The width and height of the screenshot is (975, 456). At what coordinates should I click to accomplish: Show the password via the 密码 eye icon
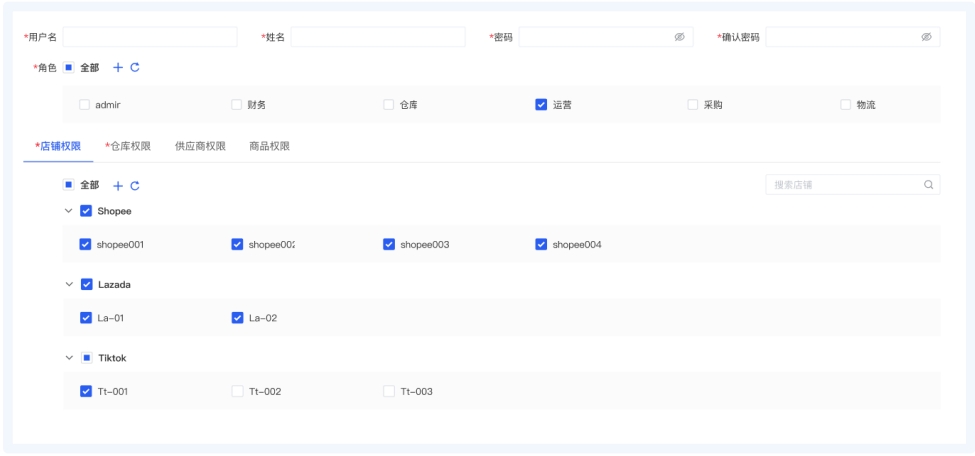[679, 37]
